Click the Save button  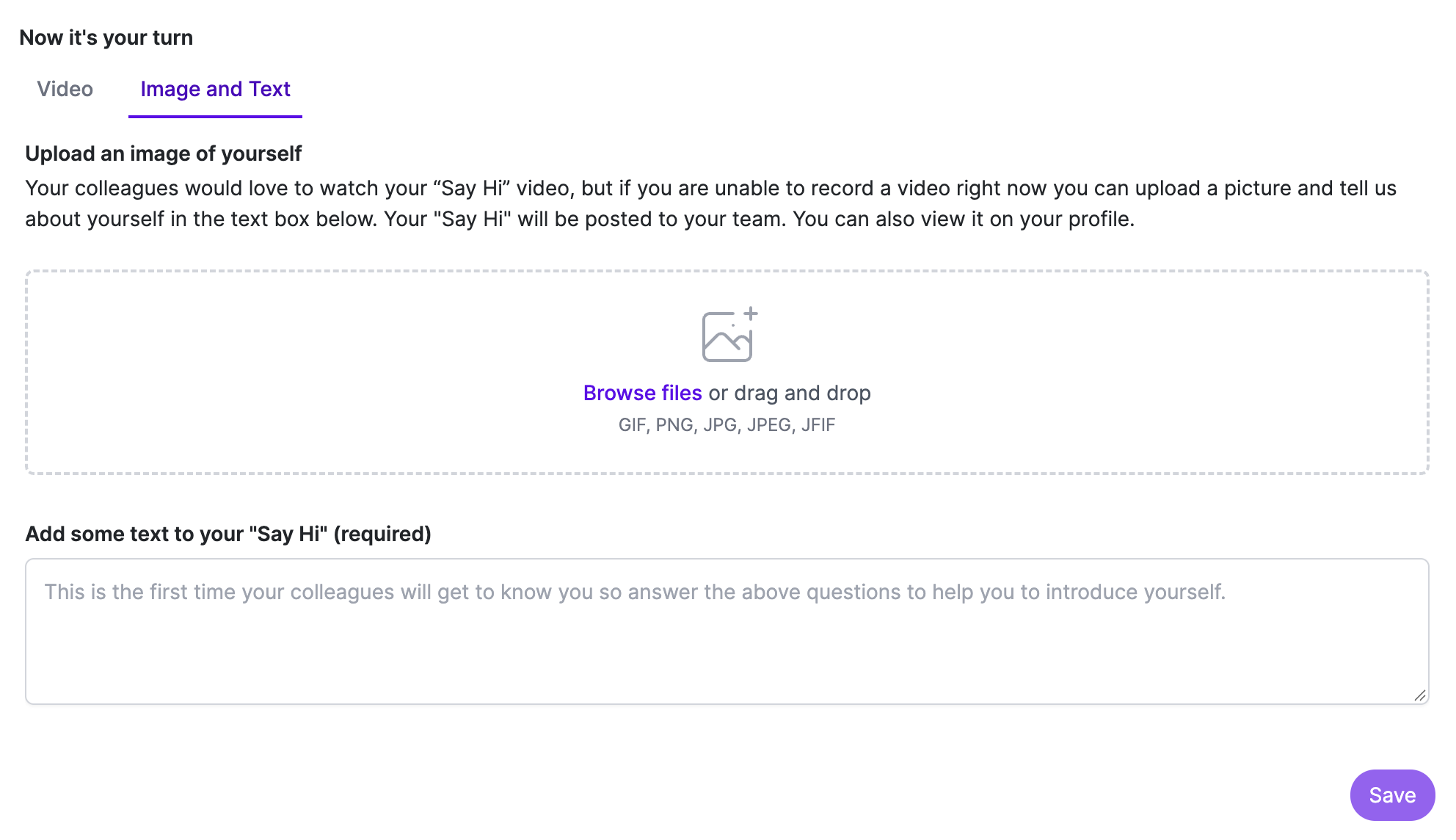(1392, 794)
